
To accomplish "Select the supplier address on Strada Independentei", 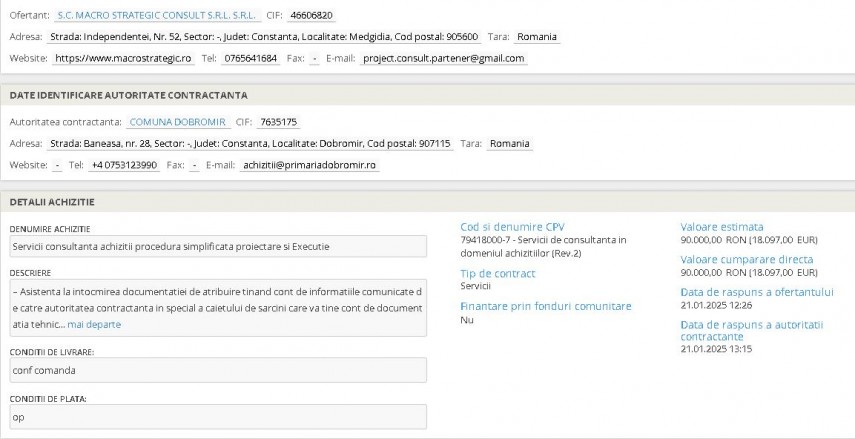I will pyautogui.click(x=264, y=37).
